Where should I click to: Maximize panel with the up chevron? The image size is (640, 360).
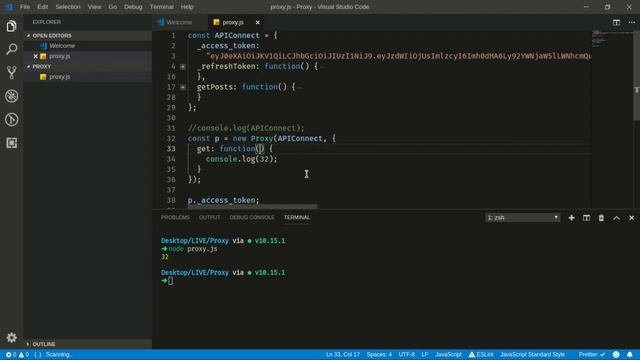(x=616, y=218)
